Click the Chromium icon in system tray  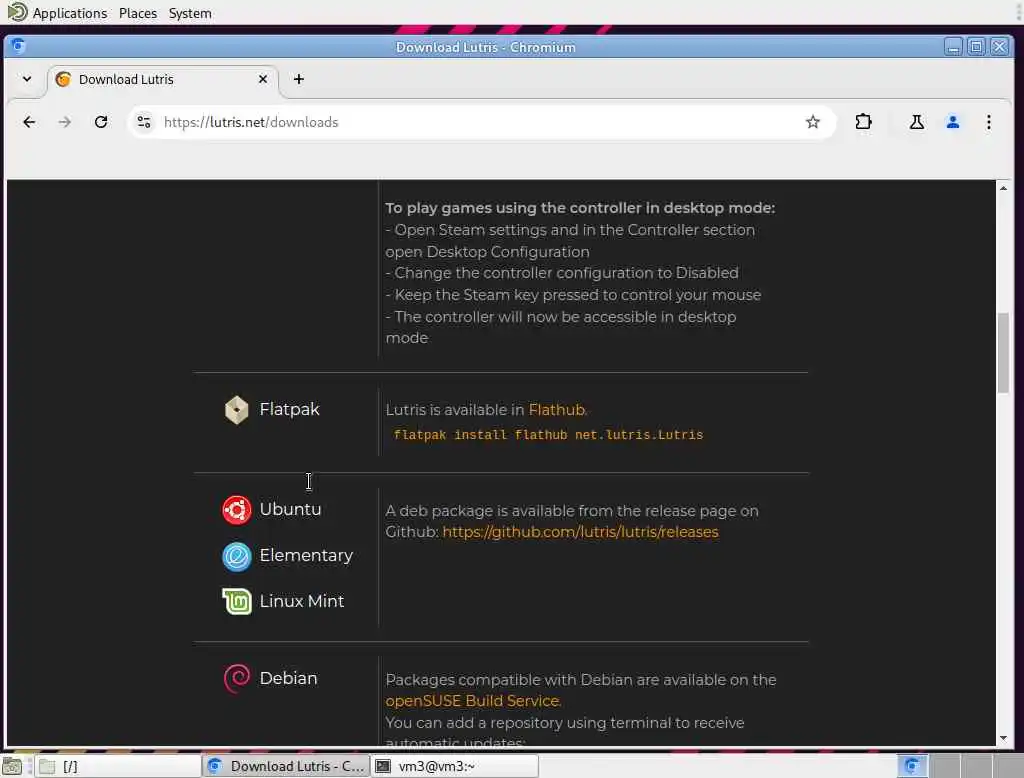coord(912,766)
